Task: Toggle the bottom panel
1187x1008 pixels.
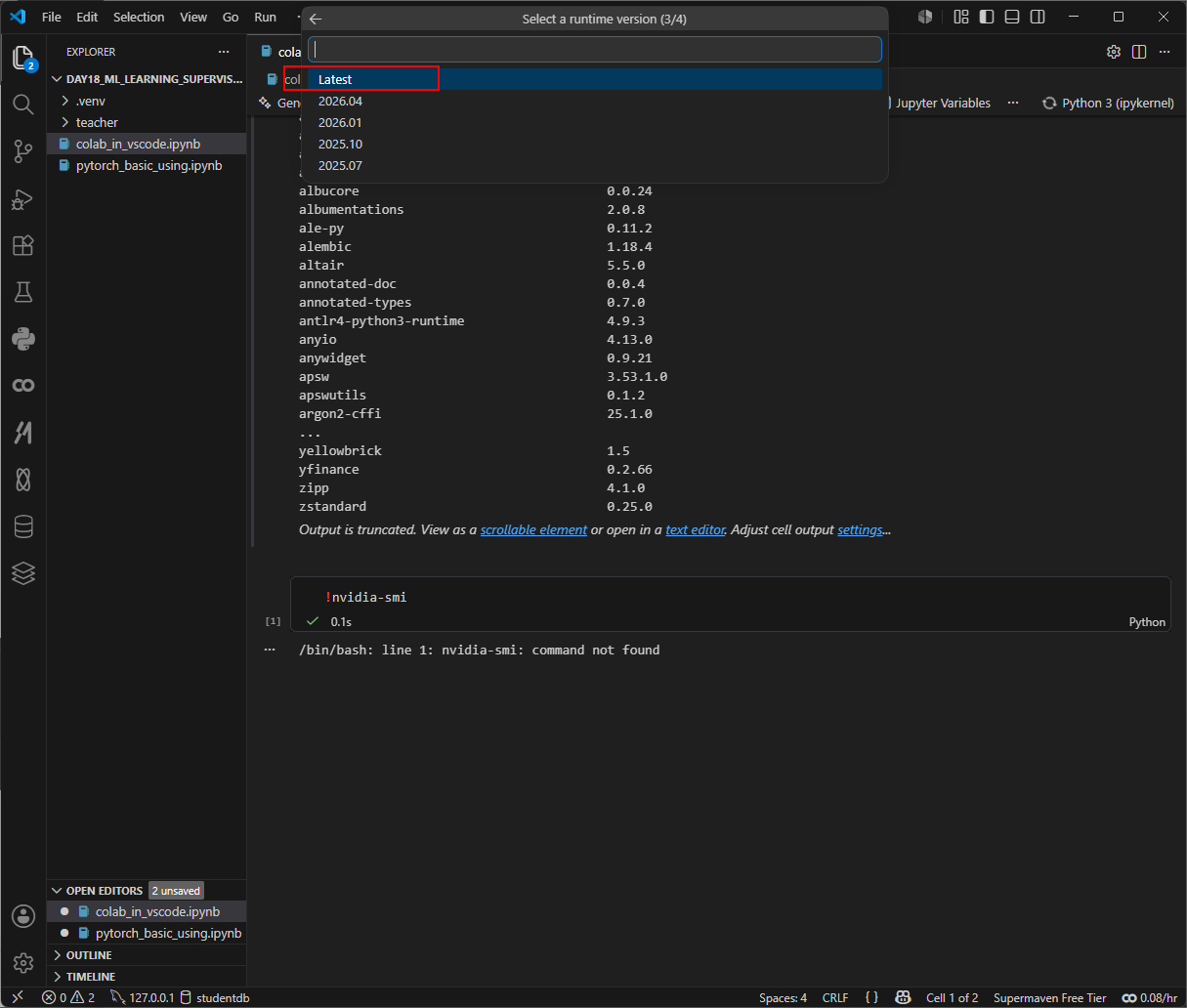Action: point(1012,17)
